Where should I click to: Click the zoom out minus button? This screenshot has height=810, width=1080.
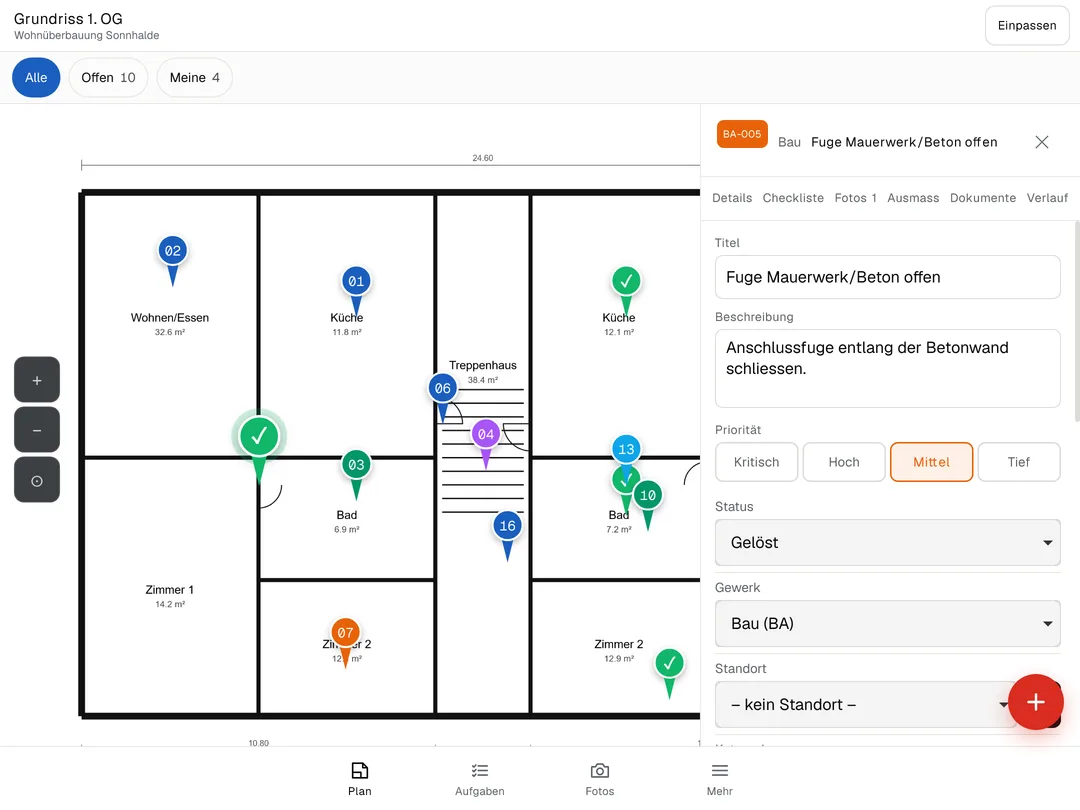pos(37,430)
